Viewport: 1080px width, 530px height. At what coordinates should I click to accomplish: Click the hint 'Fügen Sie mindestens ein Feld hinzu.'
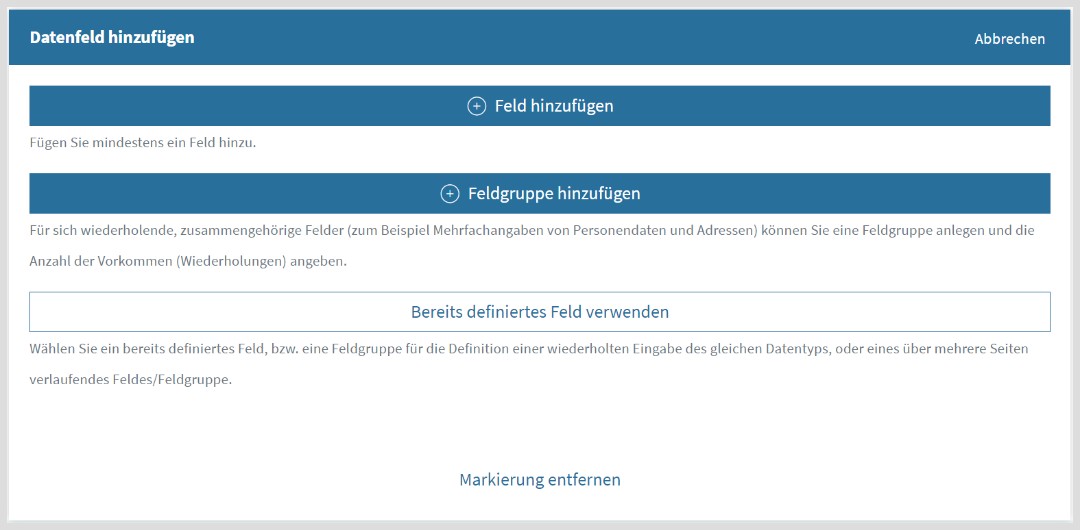point(143,144)
